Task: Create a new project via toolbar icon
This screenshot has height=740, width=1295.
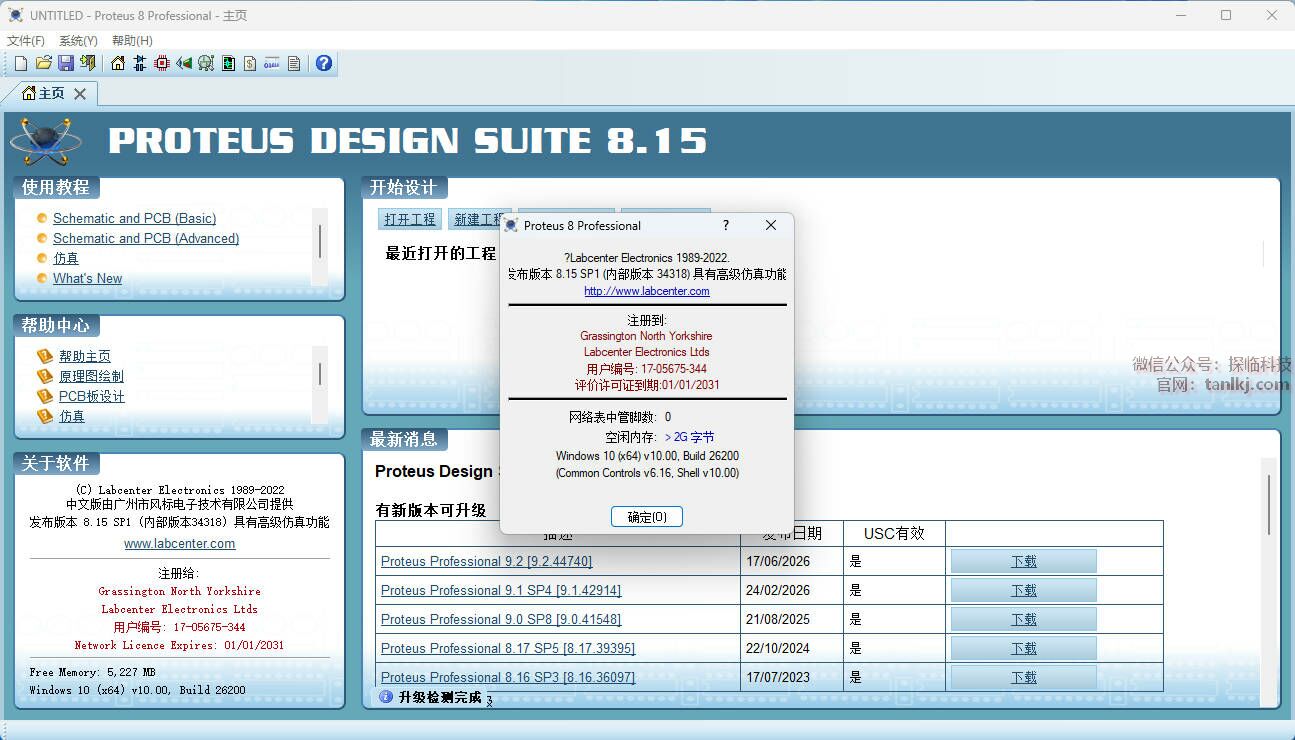Action: click(x=21, y=63)
